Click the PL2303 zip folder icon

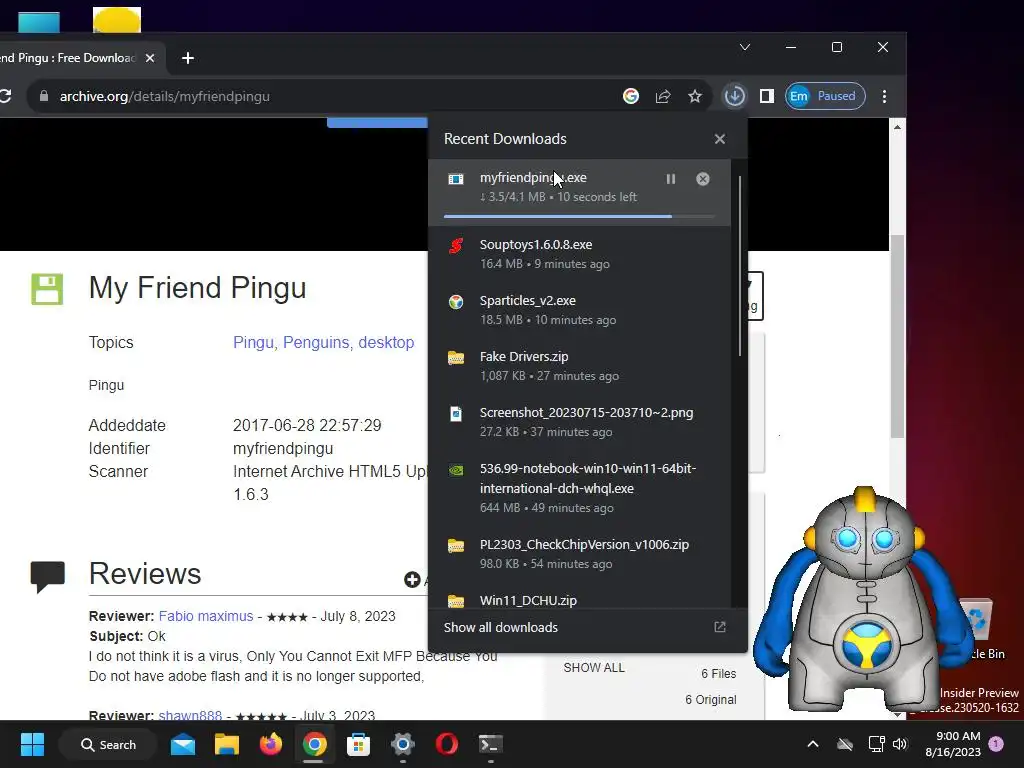(x=456, y=545)
